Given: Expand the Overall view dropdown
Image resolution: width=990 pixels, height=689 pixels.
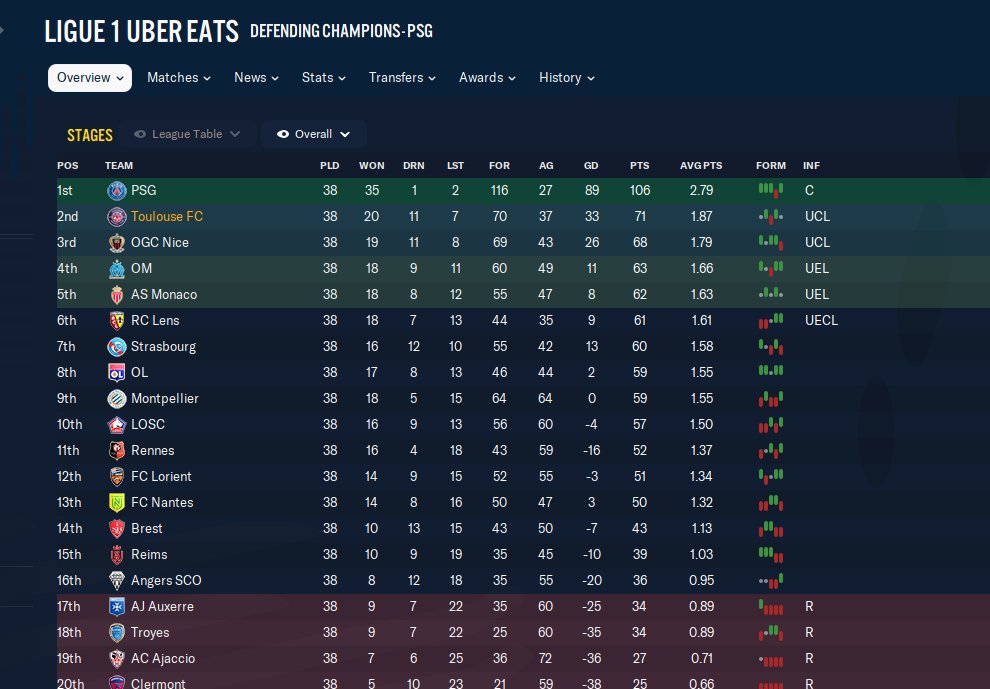Looking at the screenshot, I should point(344,134).
